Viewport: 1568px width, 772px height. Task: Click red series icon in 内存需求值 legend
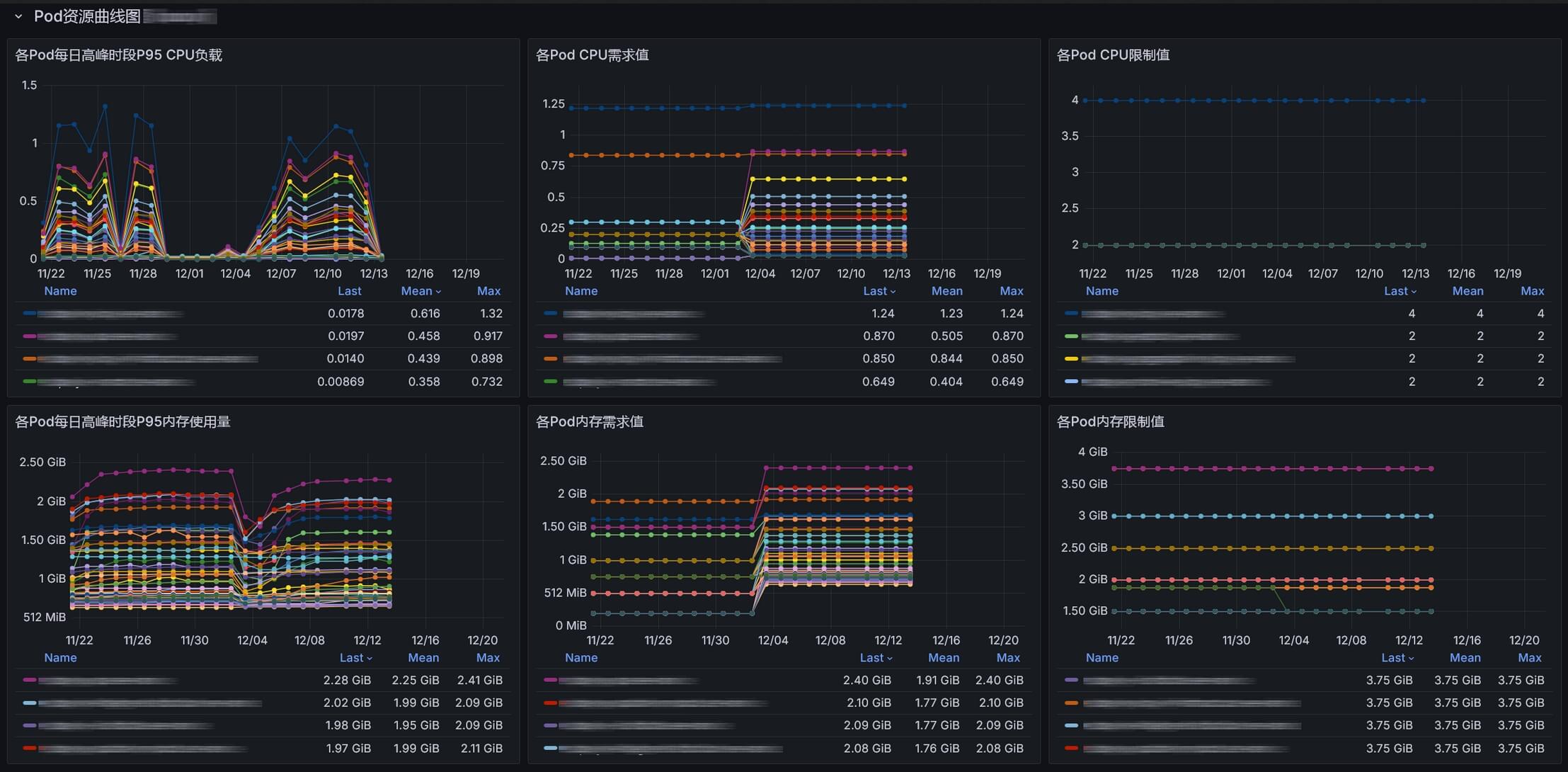coord(551,703)
